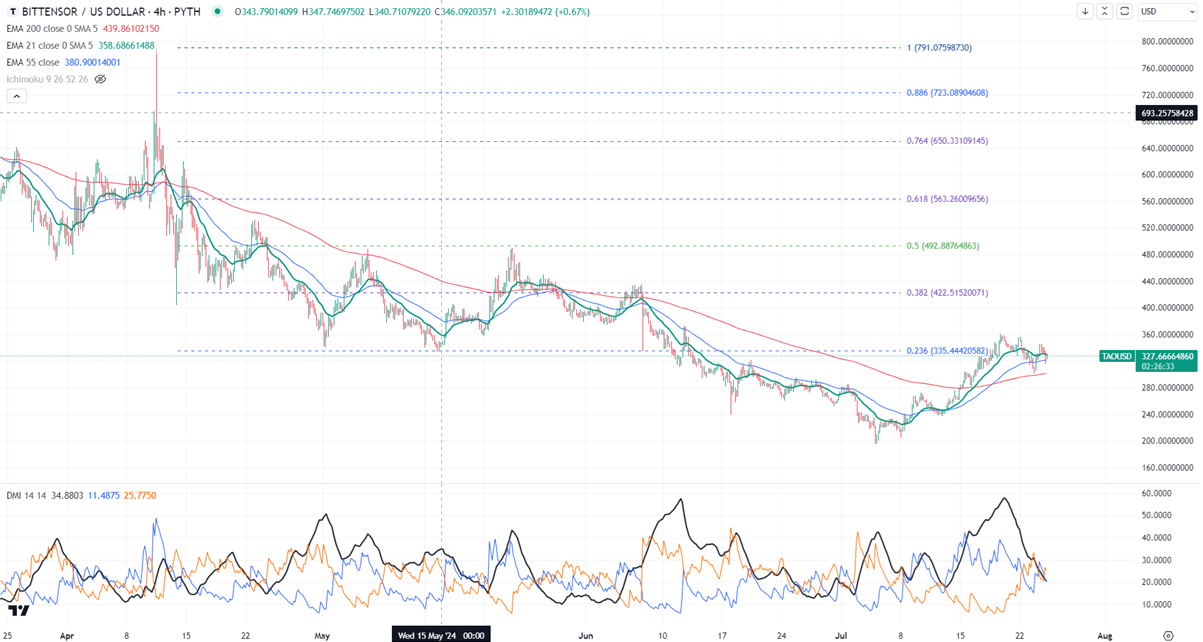Toggle fullscreen mode icon at top right
The height and width of the screenshot is (642, 1203).
(1125, 12)
